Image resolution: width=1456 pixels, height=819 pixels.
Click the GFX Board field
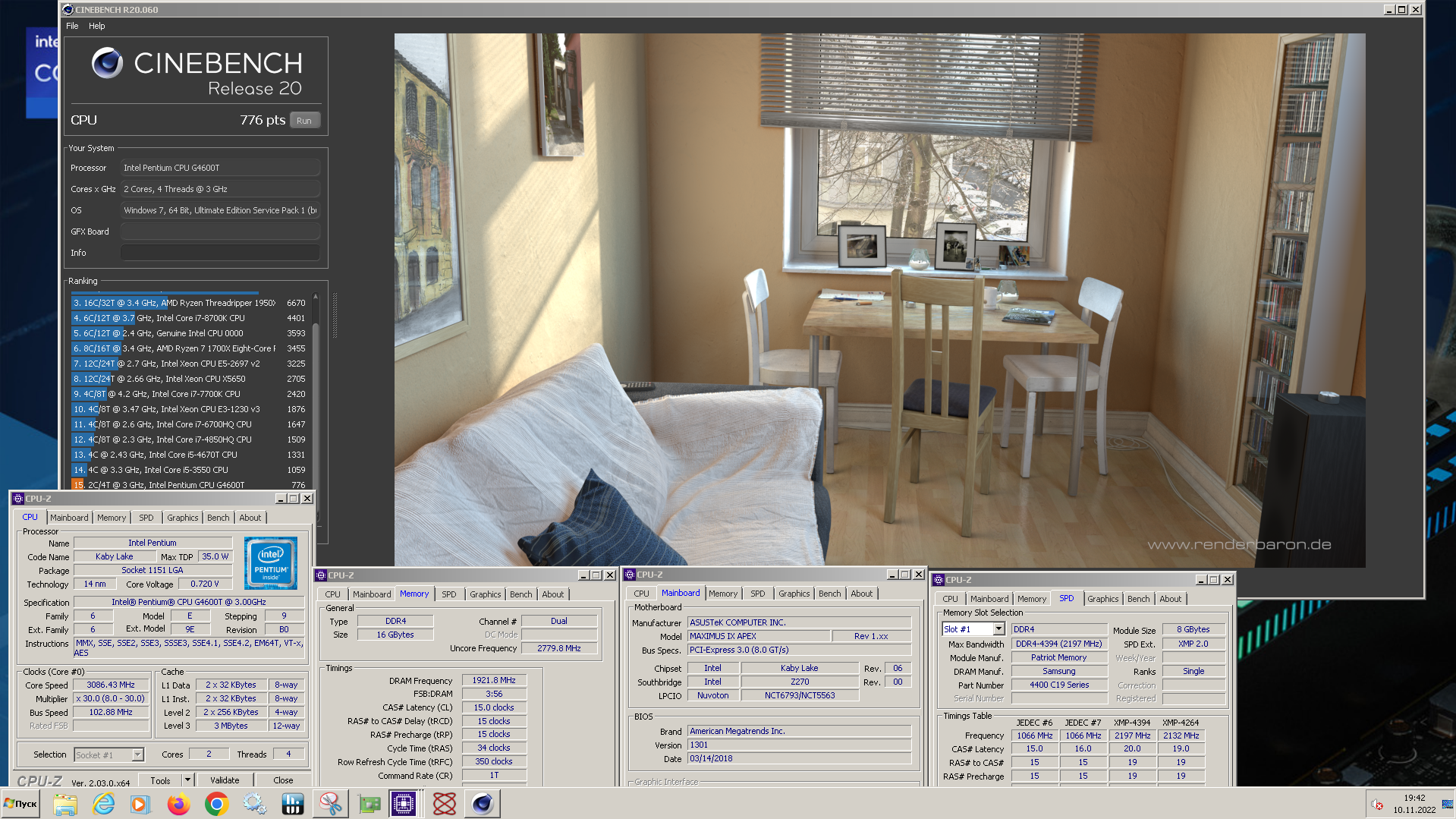pos(220,232)
